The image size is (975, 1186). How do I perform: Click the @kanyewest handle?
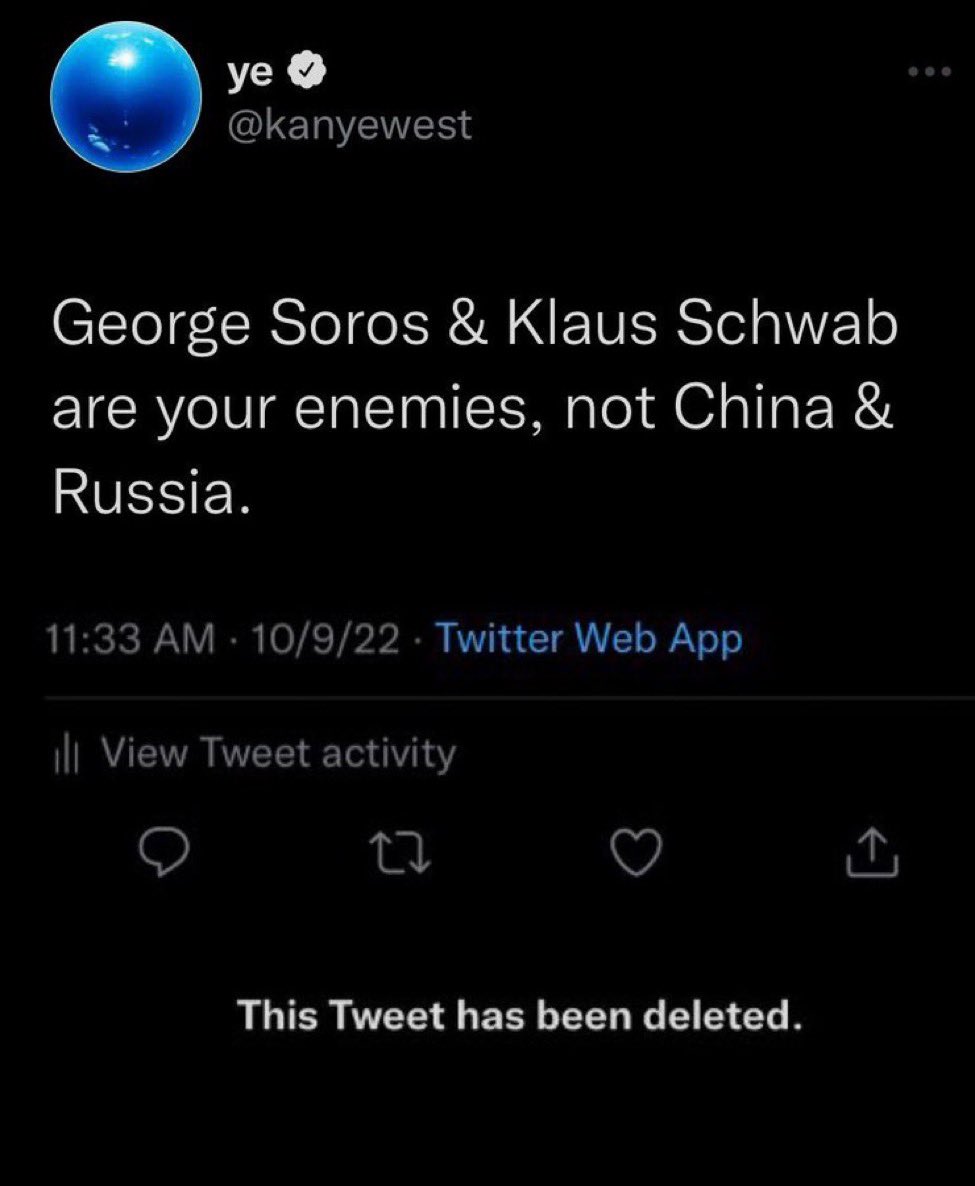pos(349,125)
